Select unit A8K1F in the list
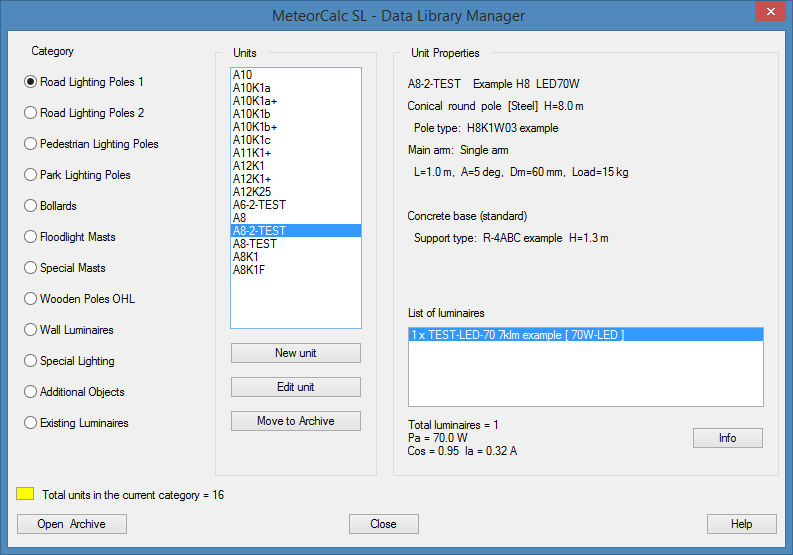Image resolution: width=793 pixels, height=555 pixels. click(296, 270)
